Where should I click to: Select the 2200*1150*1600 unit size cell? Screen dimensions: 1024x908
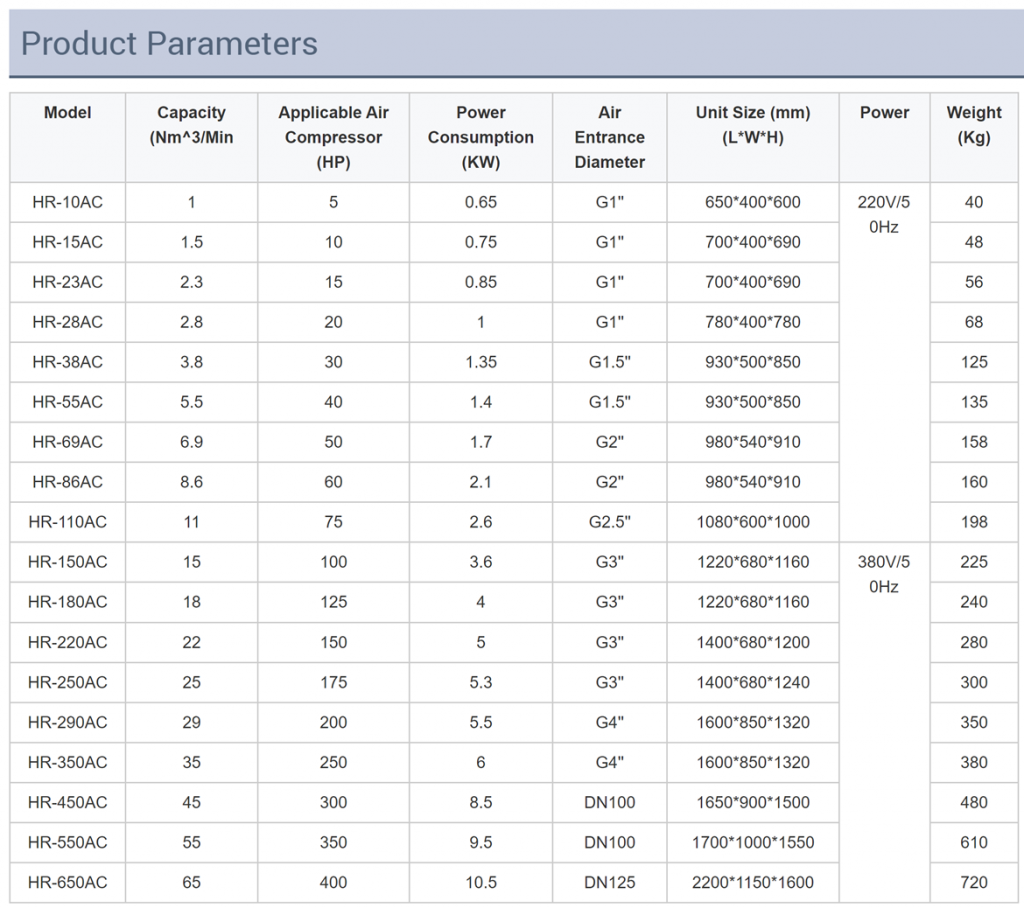[x=752, y=882]
